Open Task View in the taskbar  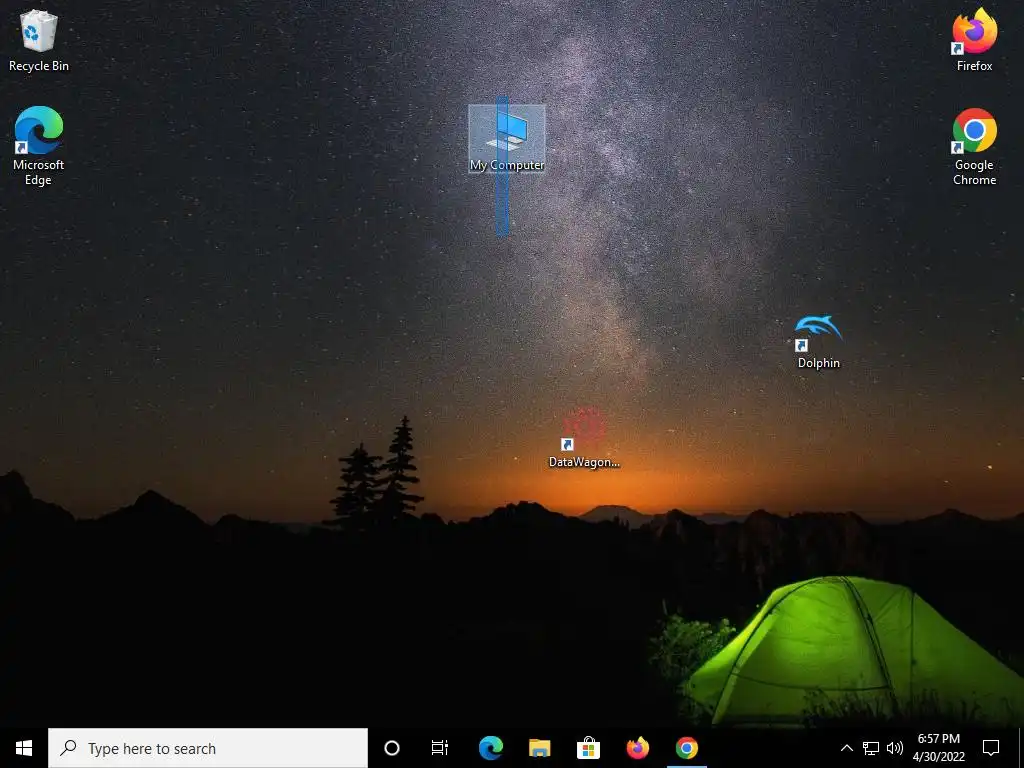[440, 748]
